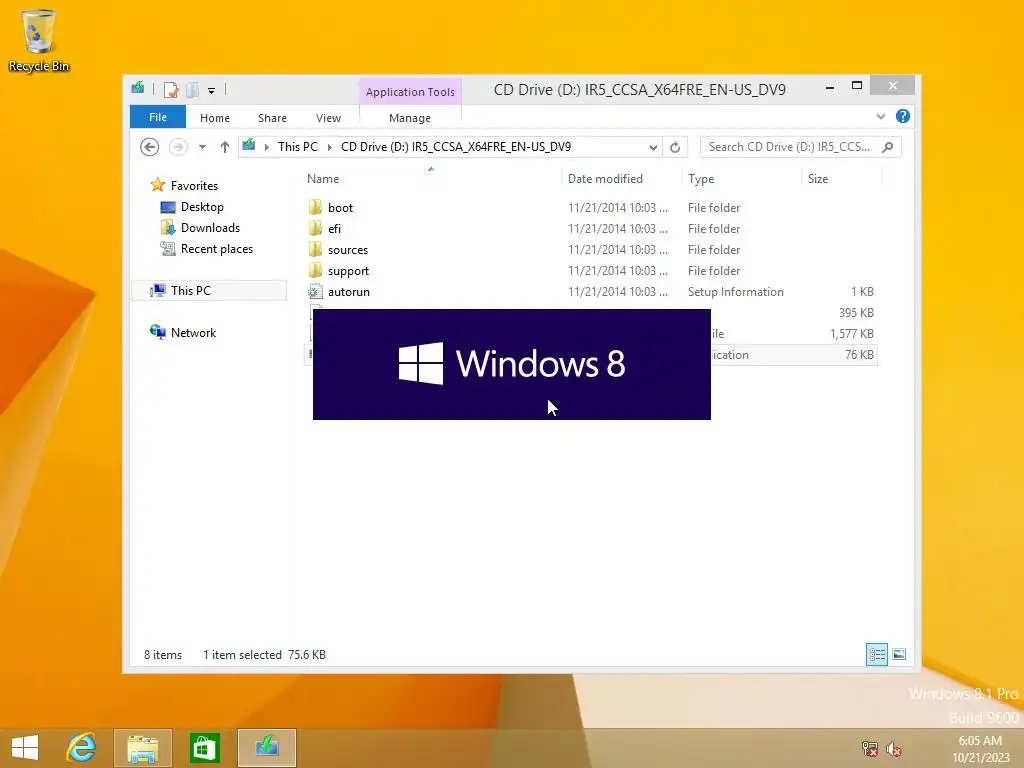Open the Start button on the taskbar

point(25,748)
